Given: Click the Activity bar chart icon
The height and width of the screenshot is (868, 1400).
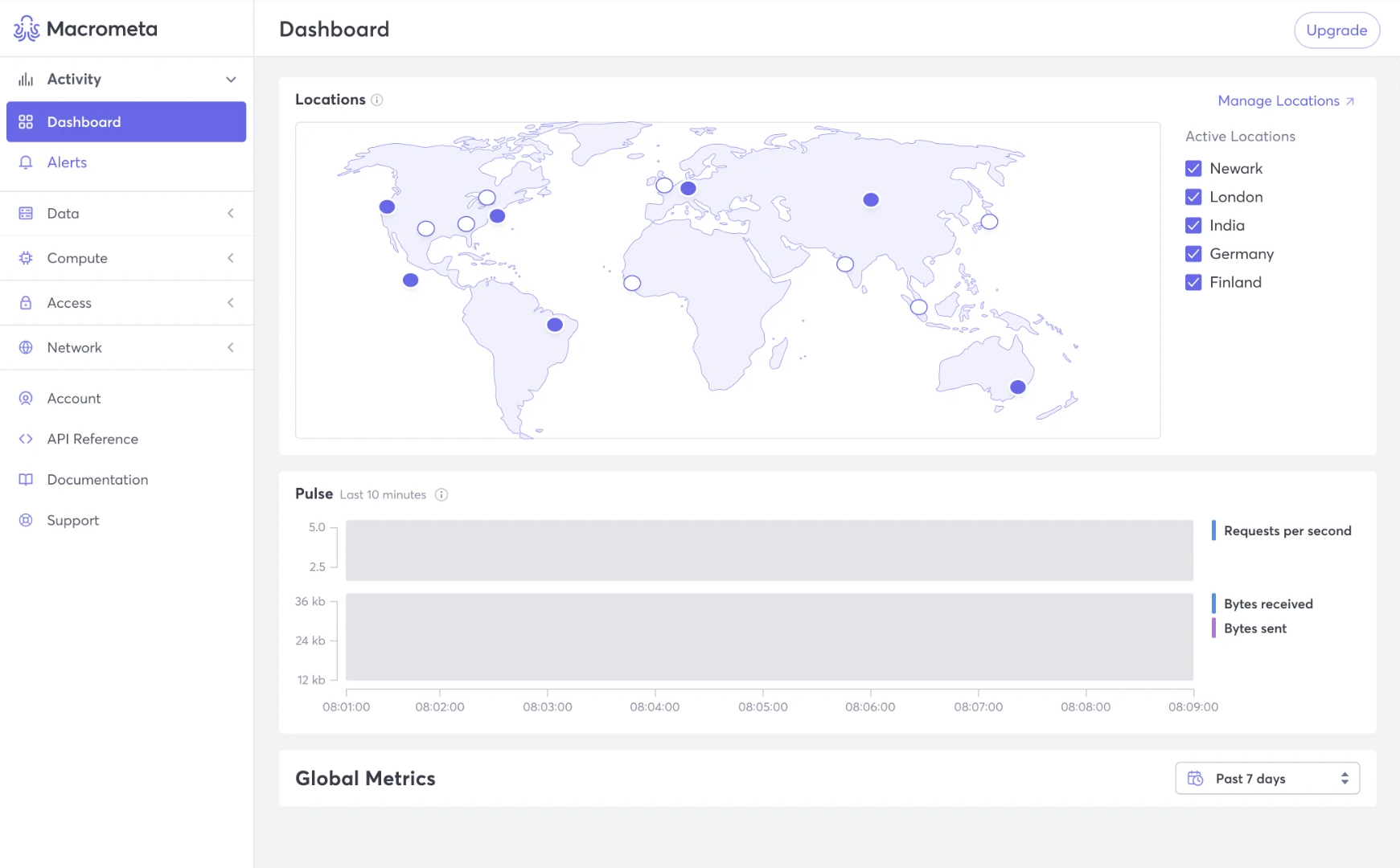Looking at the screenshot, I should pos(26,79).
